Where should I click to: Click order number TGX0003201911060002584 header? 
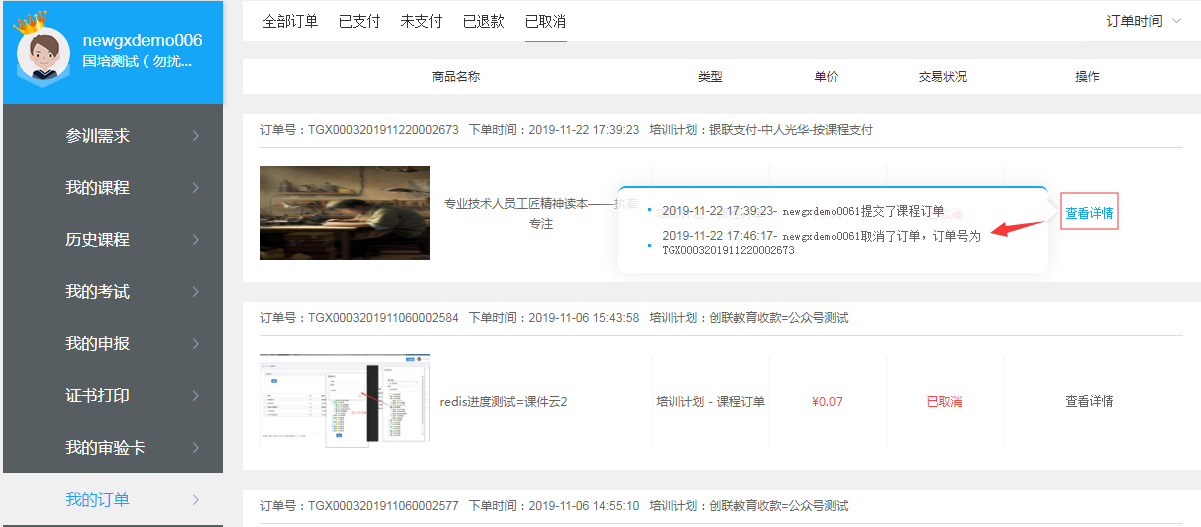(359, 318)
